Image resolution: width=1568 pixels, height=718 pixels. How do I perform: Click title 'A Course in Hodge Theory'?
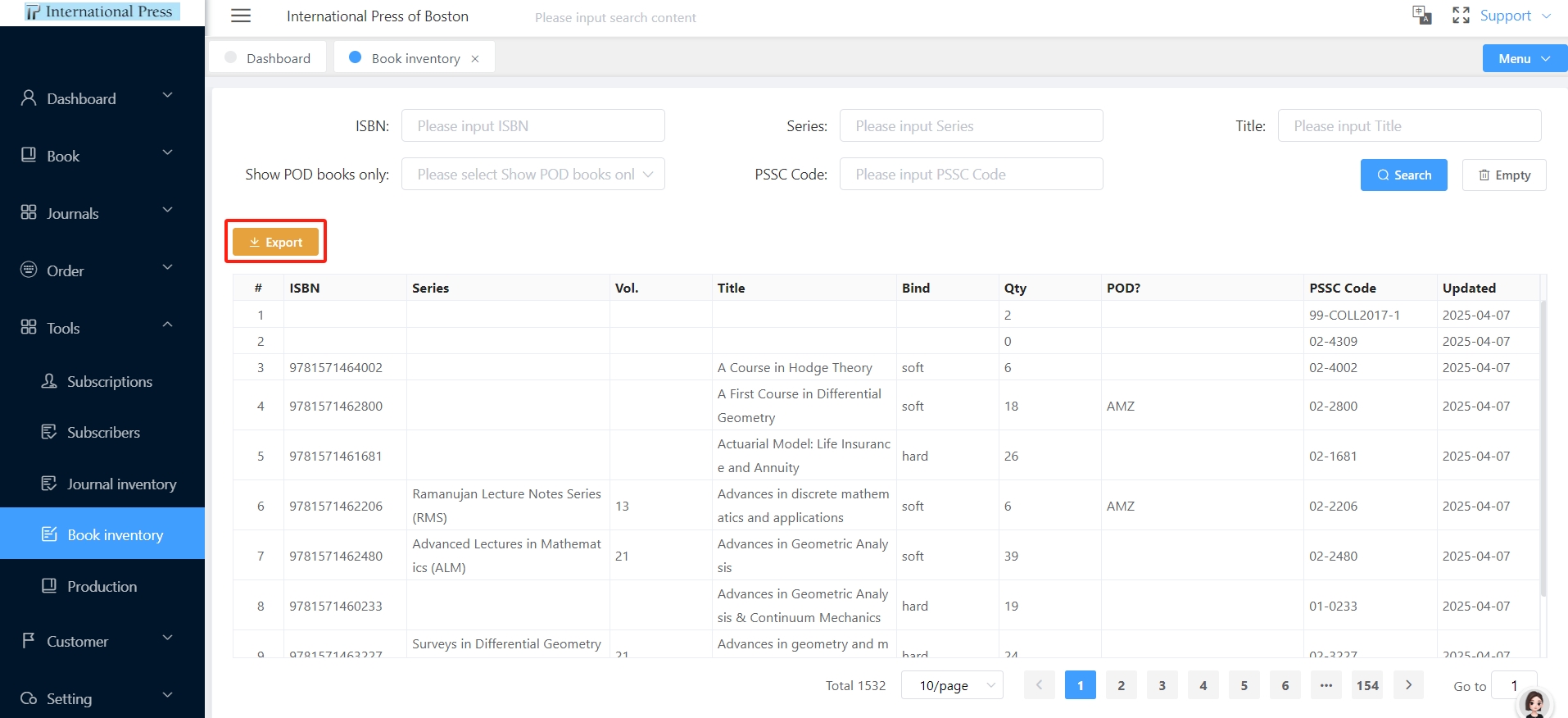point(795,367)
